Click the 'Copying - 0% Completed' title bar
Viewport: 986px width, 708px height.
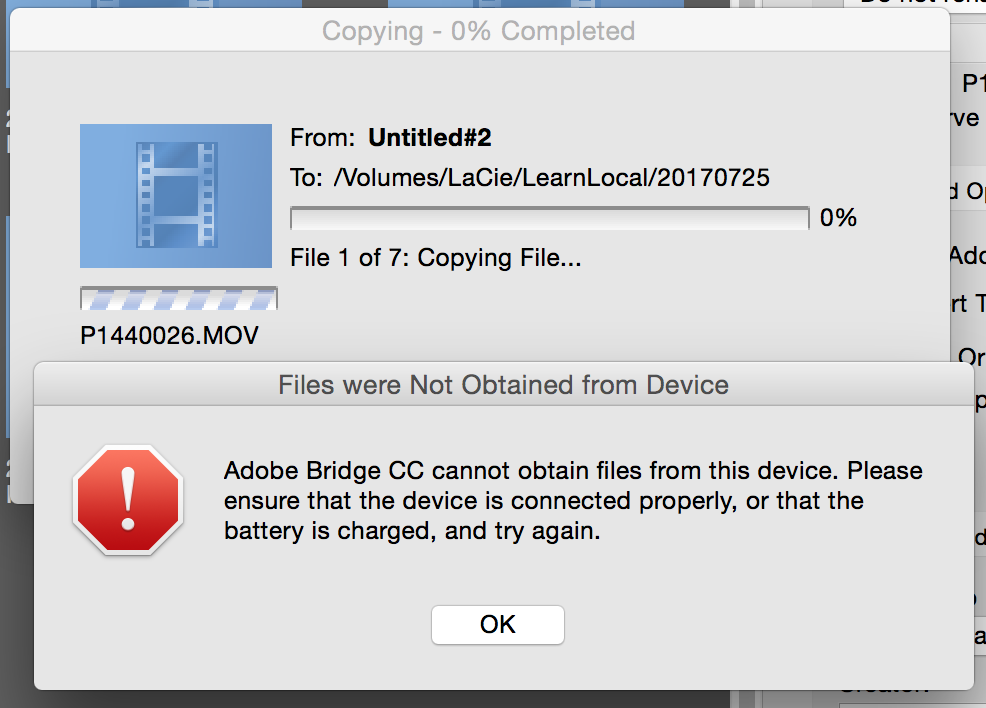479,31
